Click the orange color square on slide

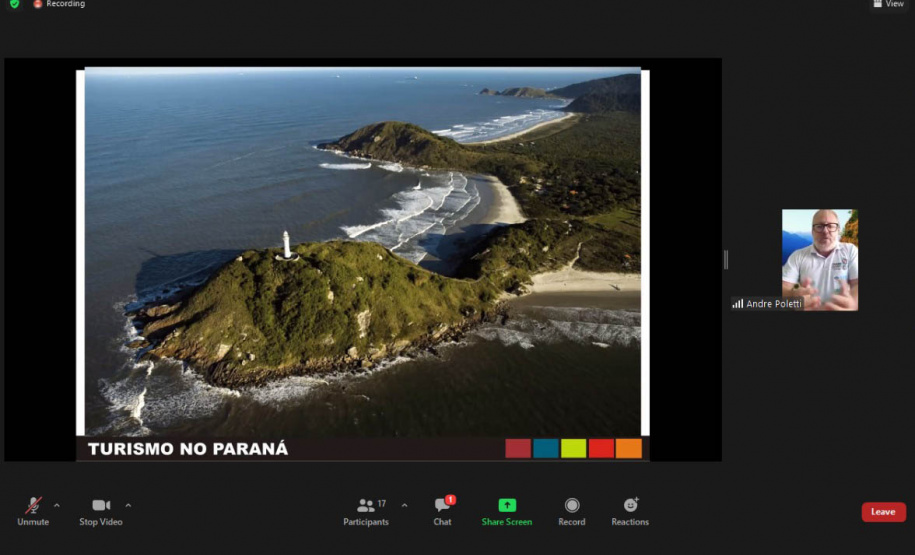coord(629,448)
